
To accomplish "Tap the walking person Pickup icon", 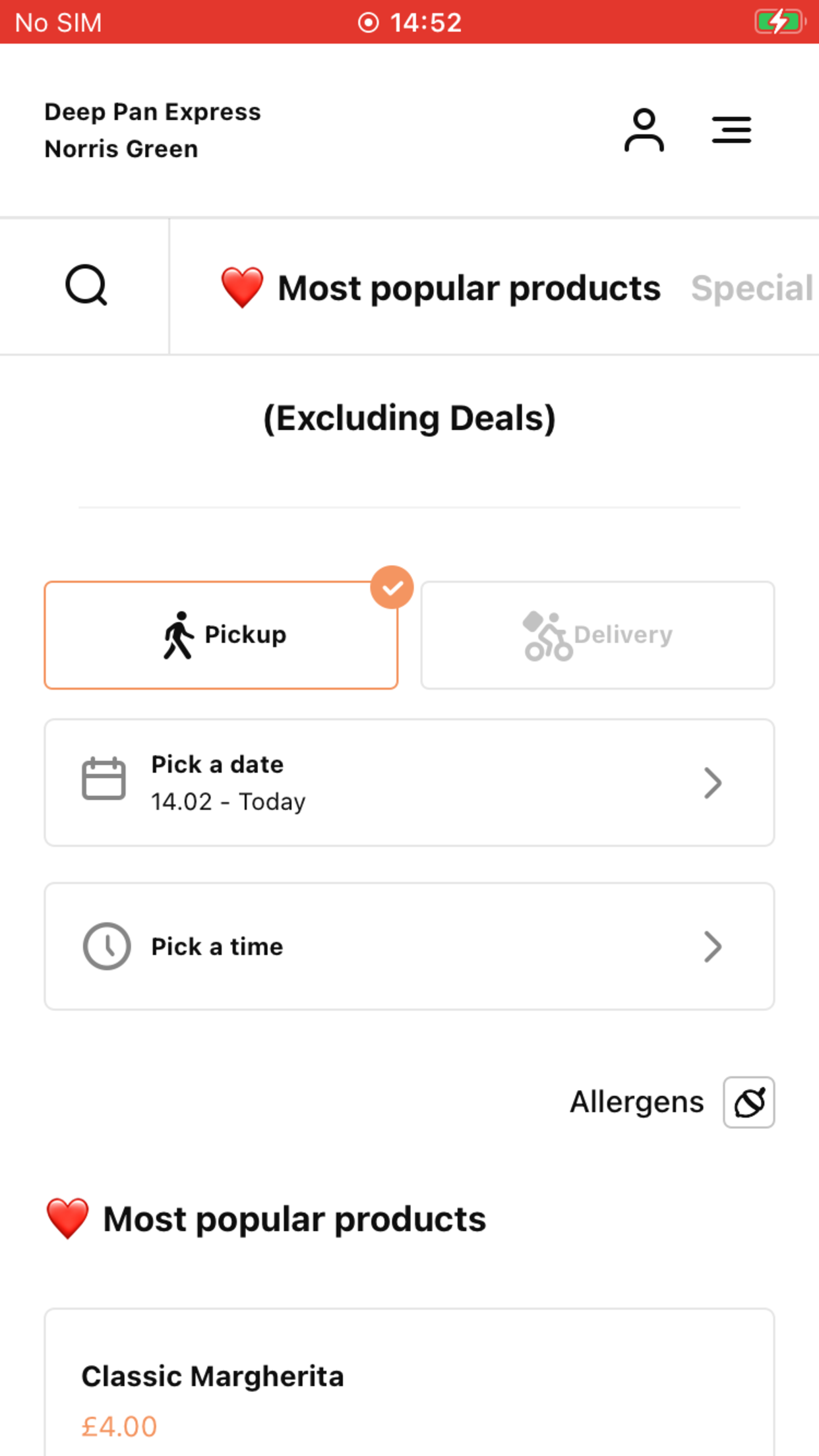I will coord(178,635).
